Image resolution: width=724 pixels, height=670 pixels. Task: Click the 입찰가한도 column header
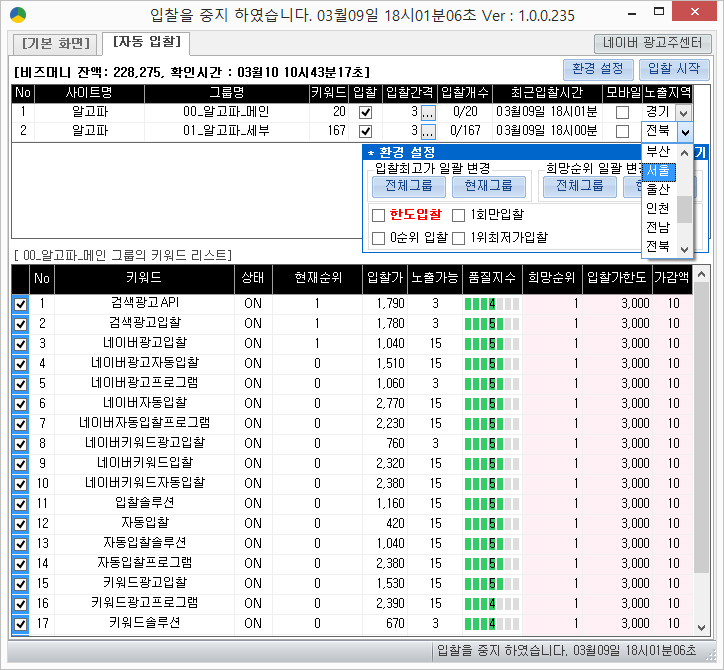coord(617,278)
